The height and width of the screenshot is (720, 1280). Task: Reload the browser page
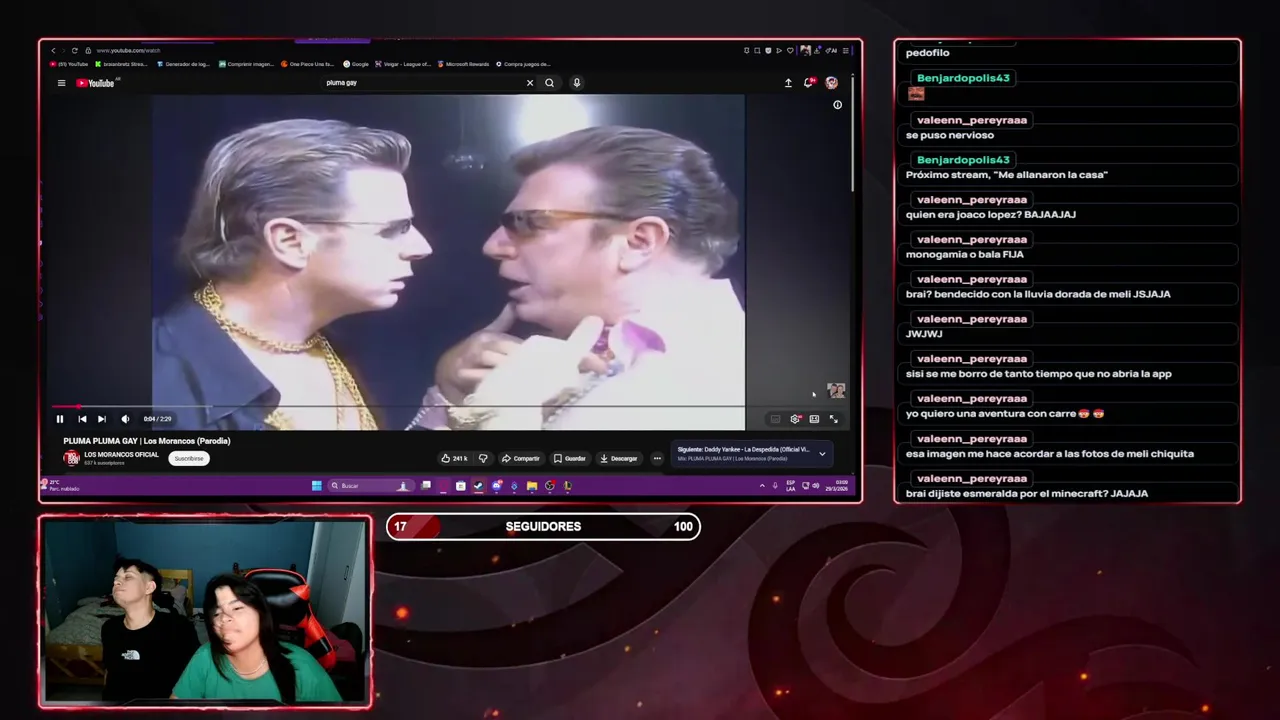coord(77,50)
